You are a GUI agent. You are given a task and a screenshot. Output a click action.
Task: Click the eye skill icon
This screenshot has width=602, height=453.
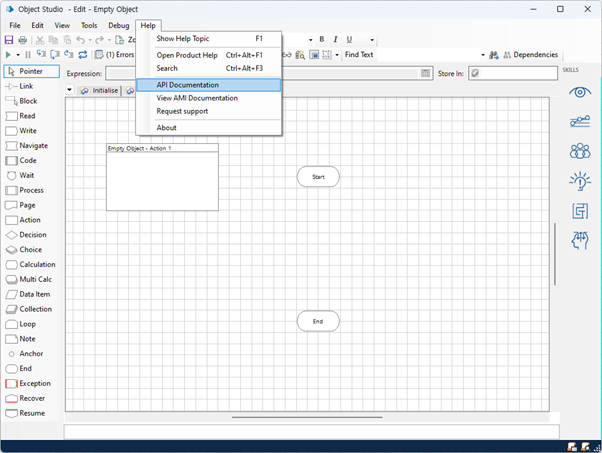click(579, 93)
